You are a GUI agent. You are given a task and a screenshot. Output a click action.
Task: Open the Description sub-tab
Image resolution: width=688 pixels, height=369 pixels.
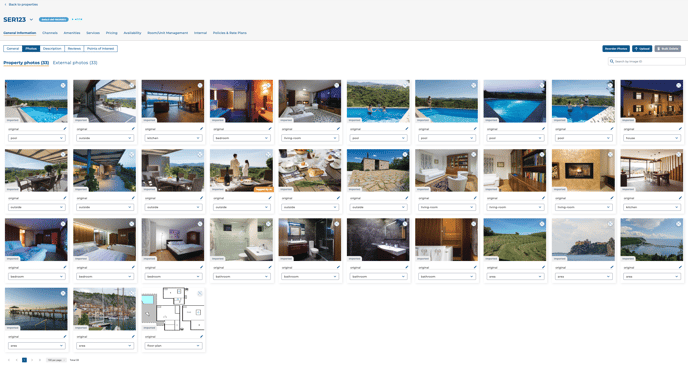coord(52,49)
